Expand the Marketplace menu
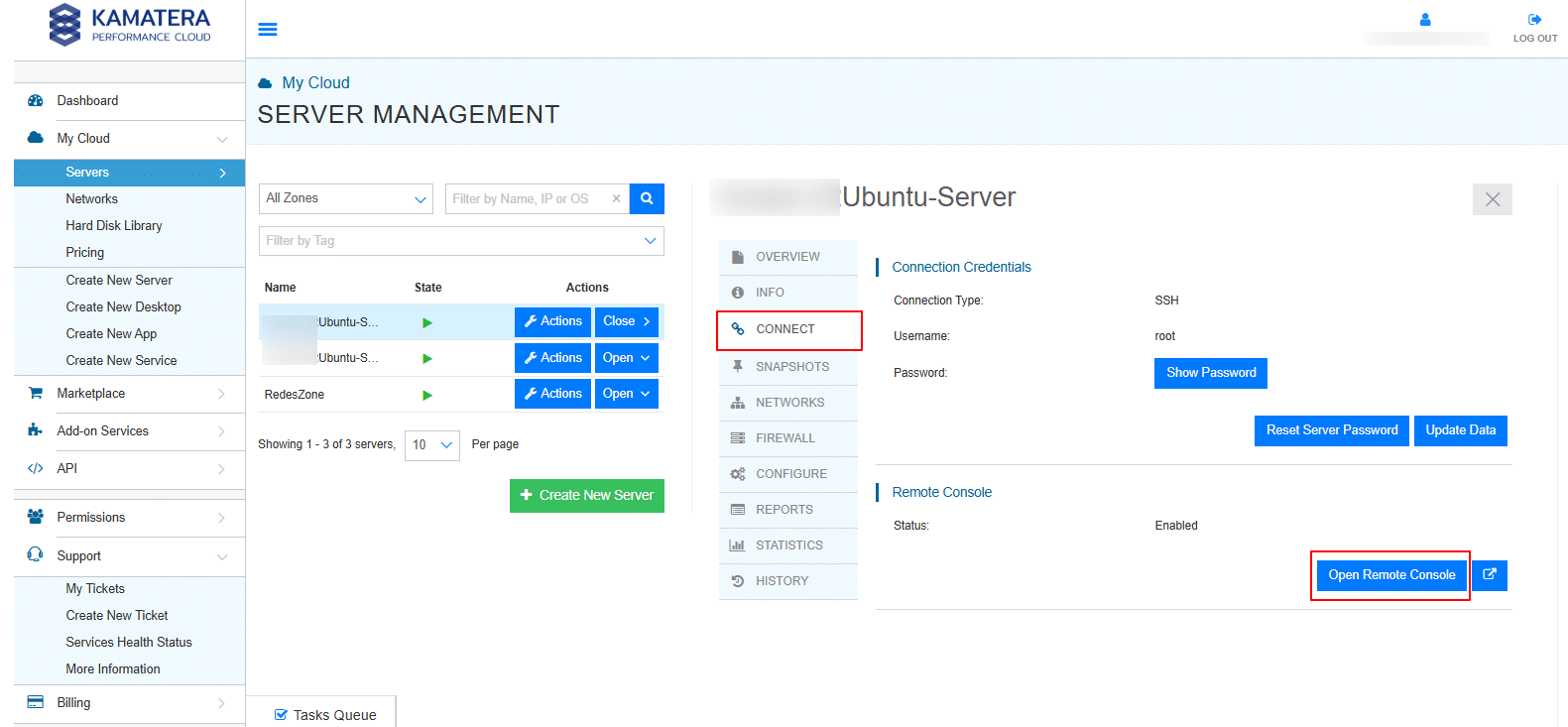 pyautogui.click(x=221, y=394)
